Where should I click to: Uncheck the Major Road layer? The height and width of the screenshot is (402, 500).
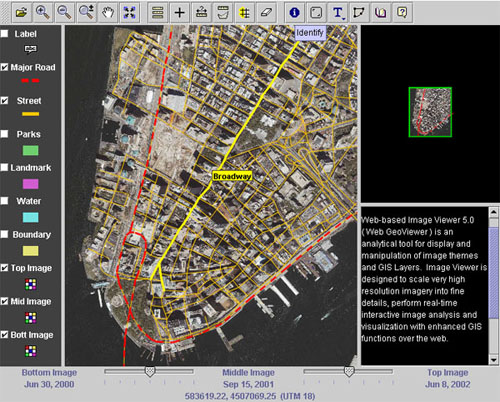click(4, 67)
